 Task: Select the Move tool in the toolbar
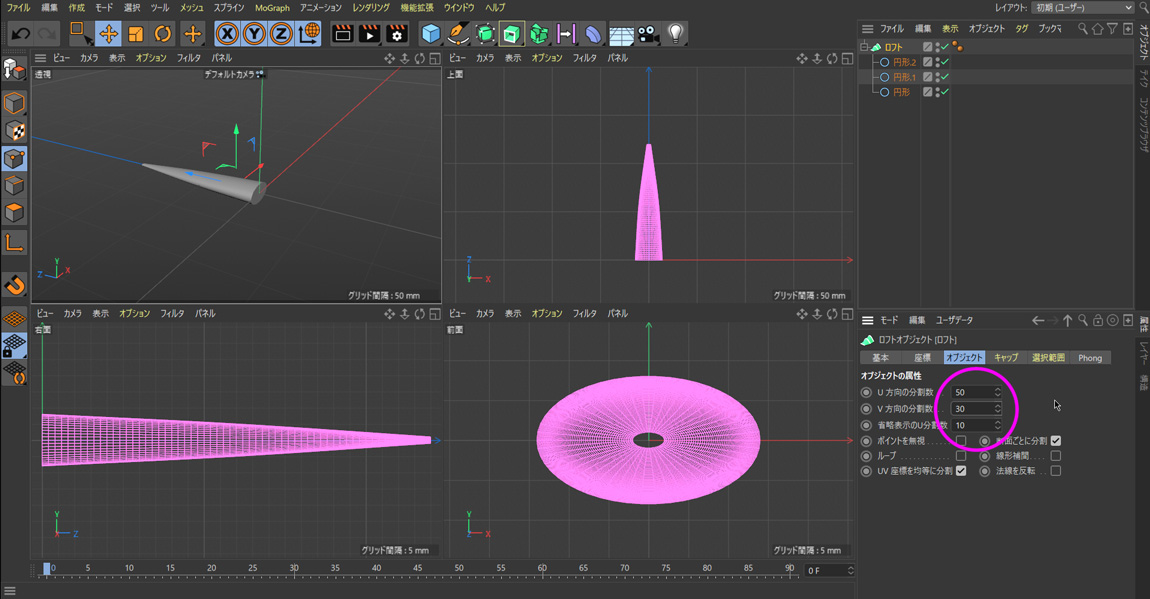tap(108, 34)
